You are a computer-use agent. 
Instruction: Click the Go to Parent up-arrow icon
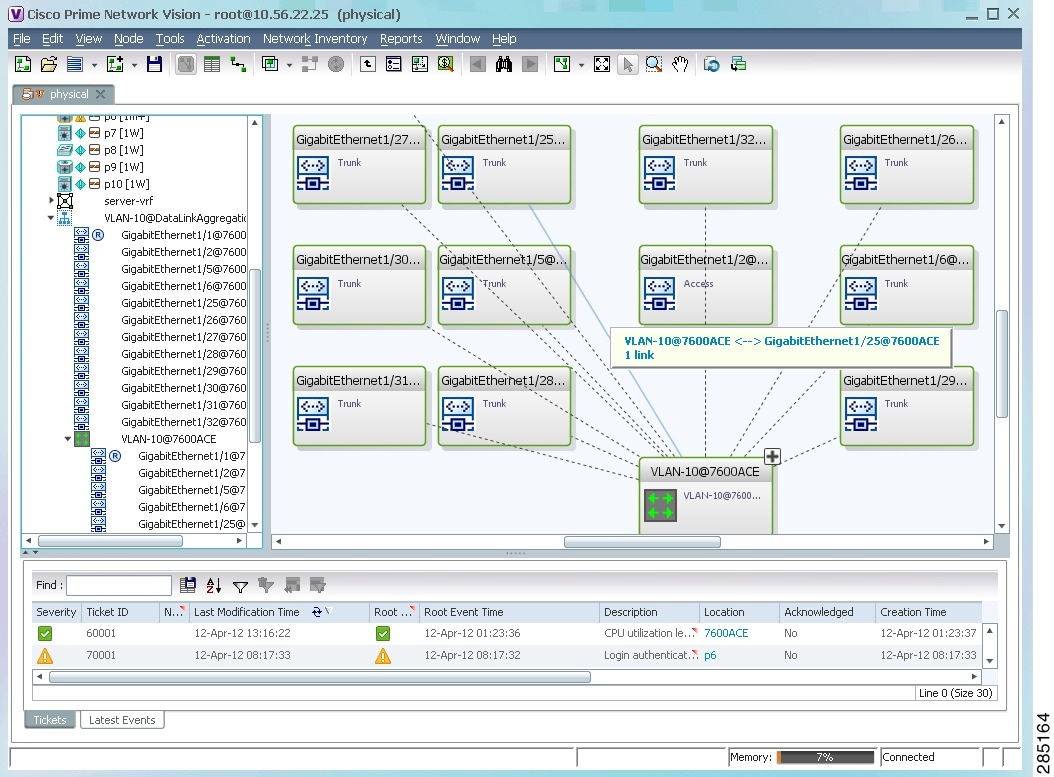[x=368, y=65]
